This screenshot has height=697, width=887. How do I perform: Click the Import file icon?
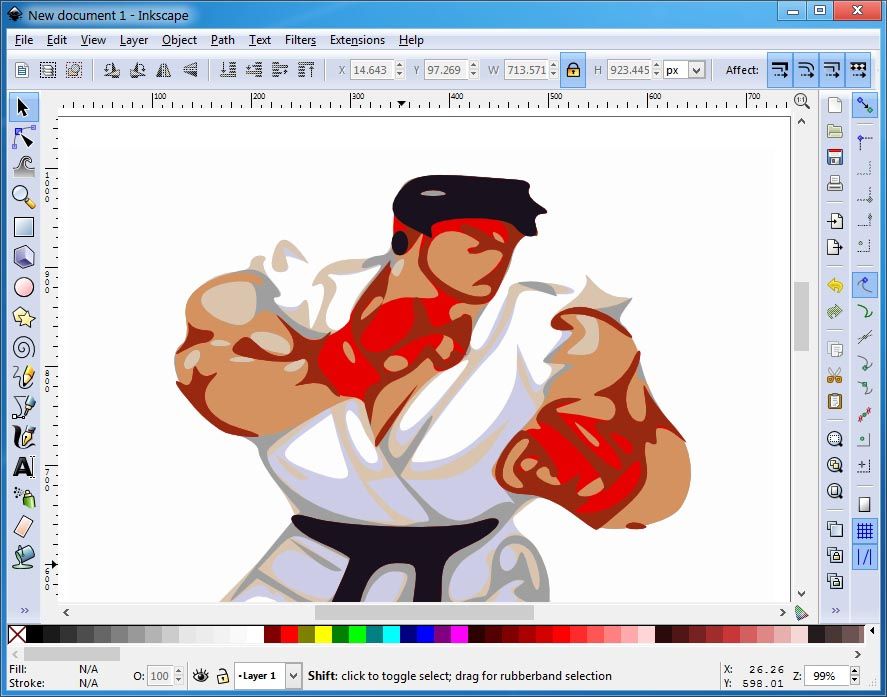pos(835,221)
